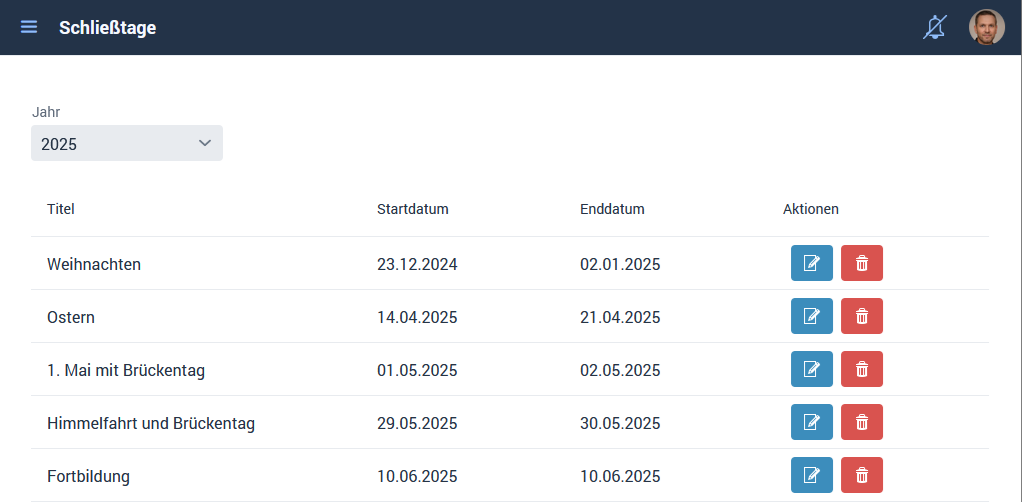Click the Schließtage page title

107,27
